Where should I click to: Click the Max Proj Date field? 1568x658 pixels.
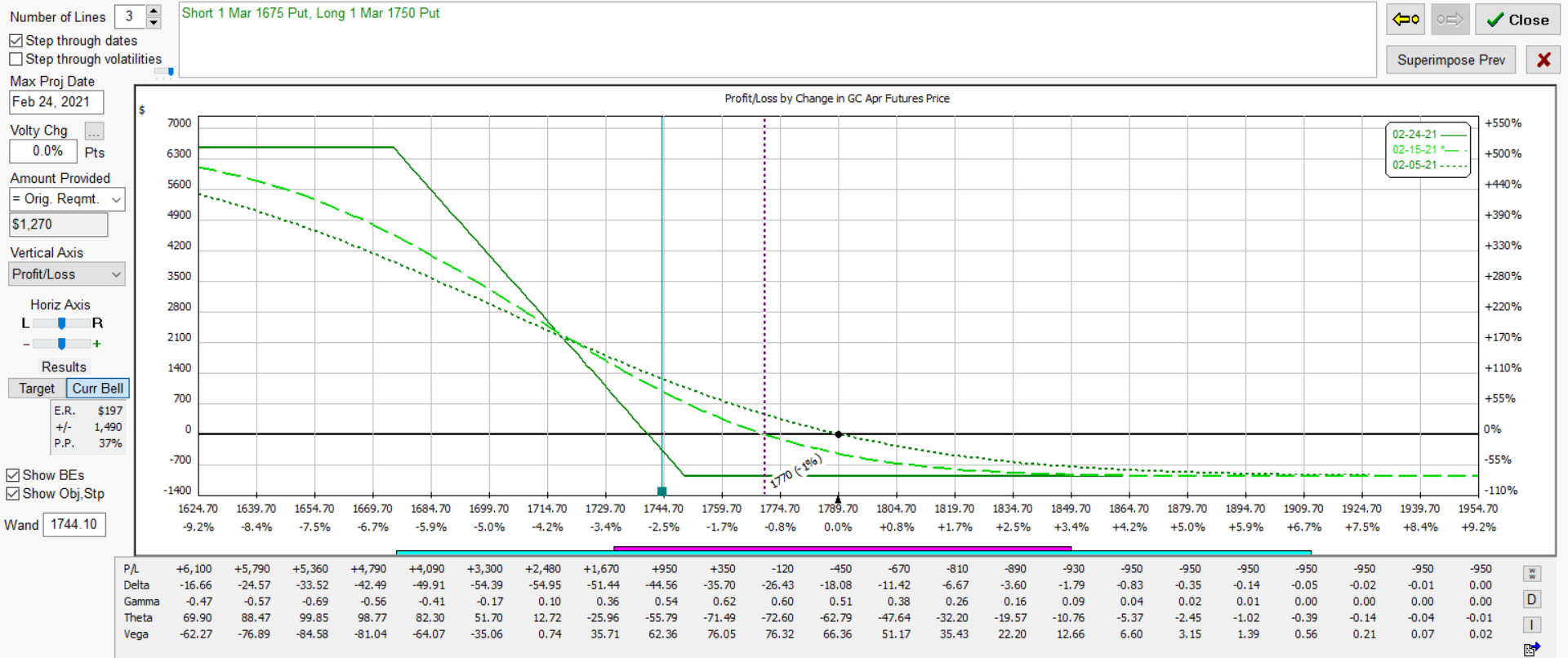click(x=56, y=102)
